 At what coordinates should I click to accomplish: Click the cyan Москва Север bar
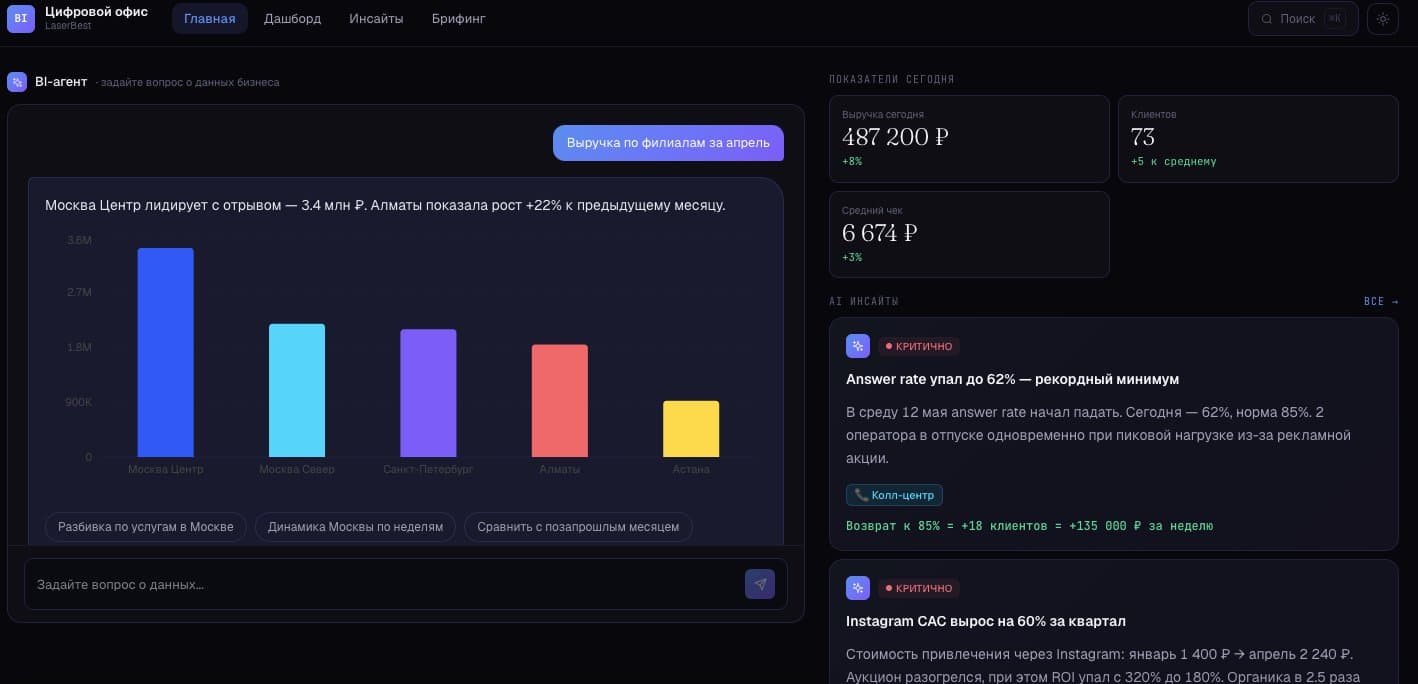coord(297,391)
